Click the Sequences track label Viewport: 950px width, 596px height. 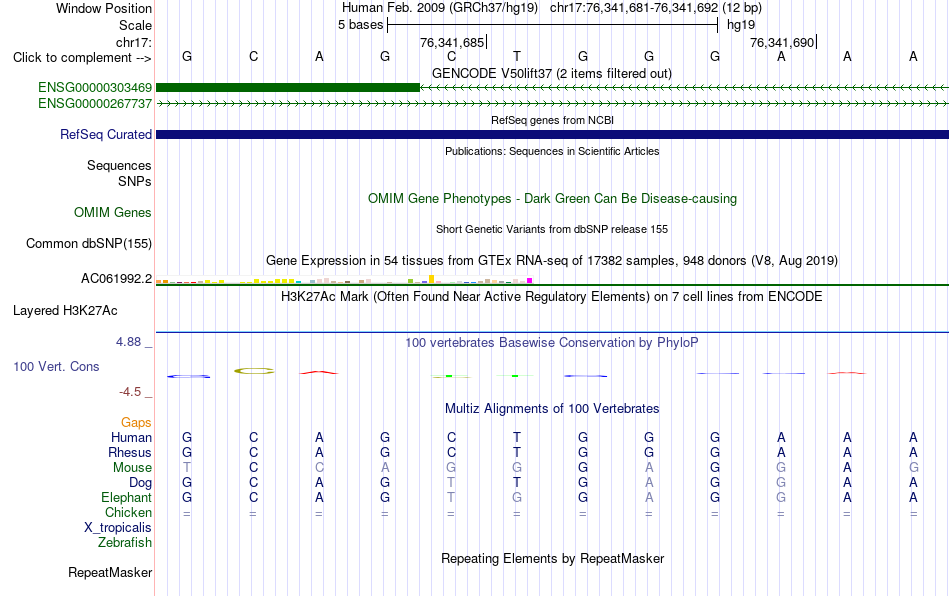tap(119, 165)
